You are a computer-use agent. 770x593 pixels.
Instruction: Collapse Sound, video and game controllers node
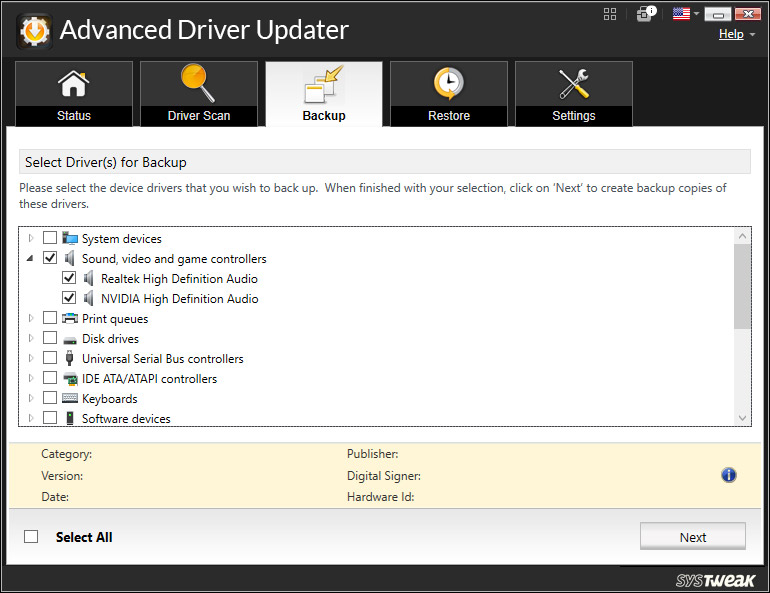[x=30, y=258]
